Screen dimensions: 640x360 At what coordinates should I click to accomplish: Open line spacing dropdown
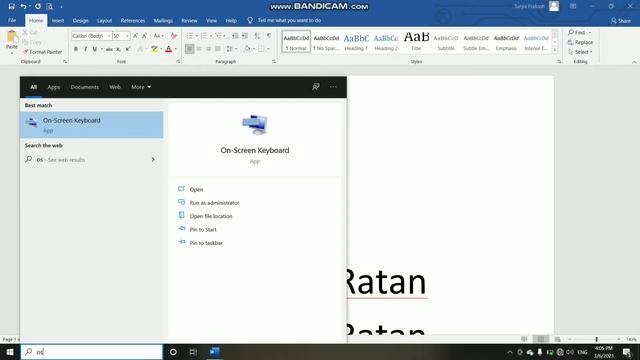231,49
